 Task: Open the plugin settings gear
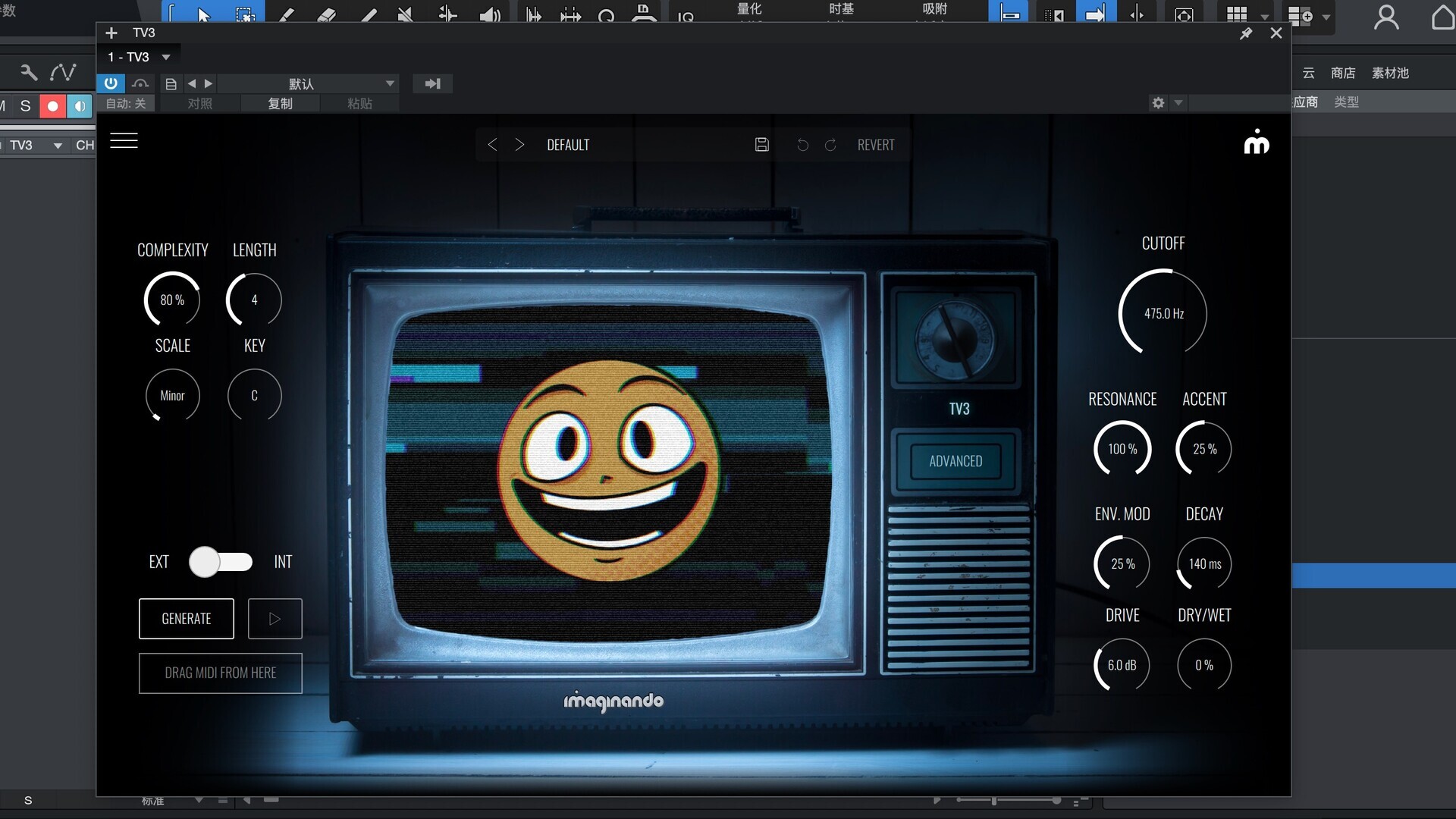tap(1158, 102)
